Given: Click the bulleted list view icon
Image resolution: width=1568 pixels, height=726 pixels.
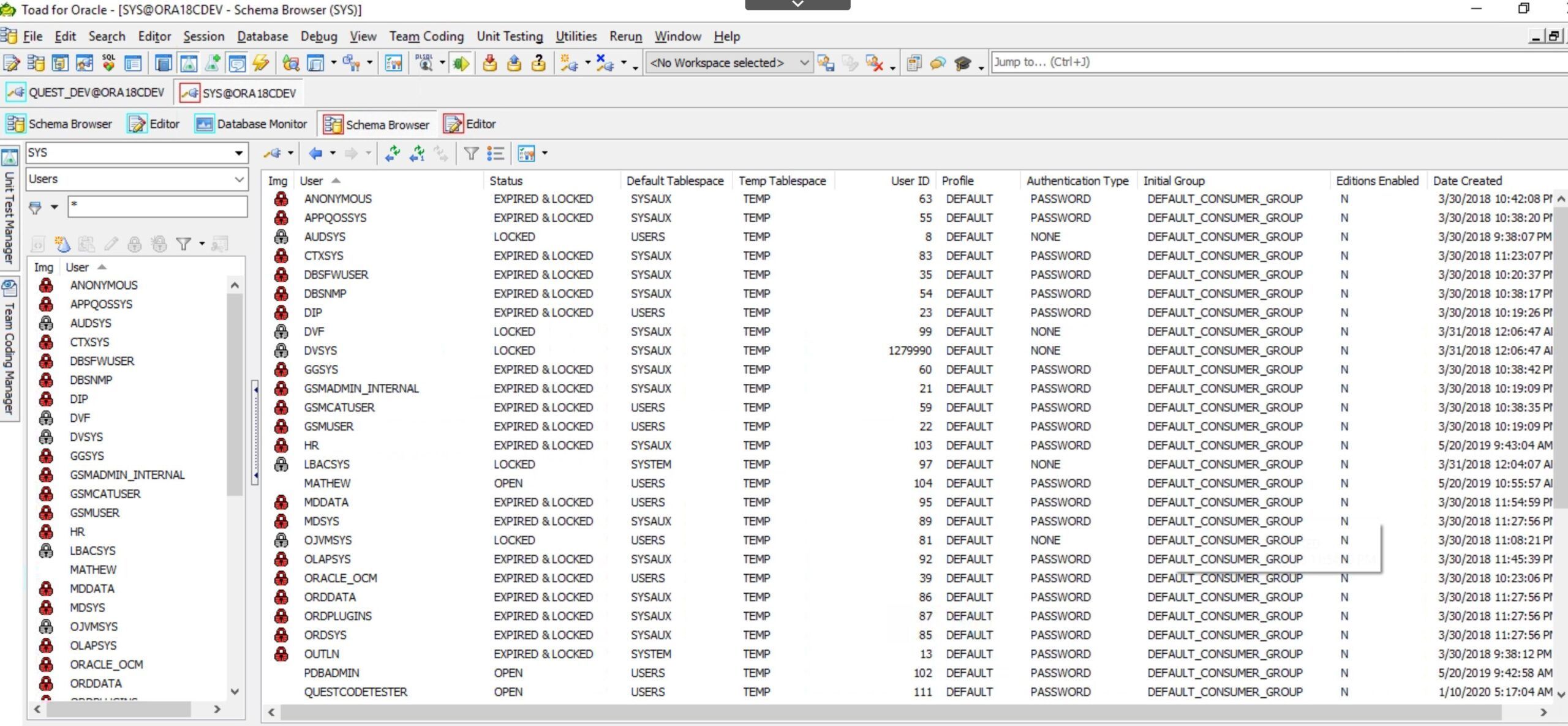Looking at the screenshot, I should click(496, 153).
